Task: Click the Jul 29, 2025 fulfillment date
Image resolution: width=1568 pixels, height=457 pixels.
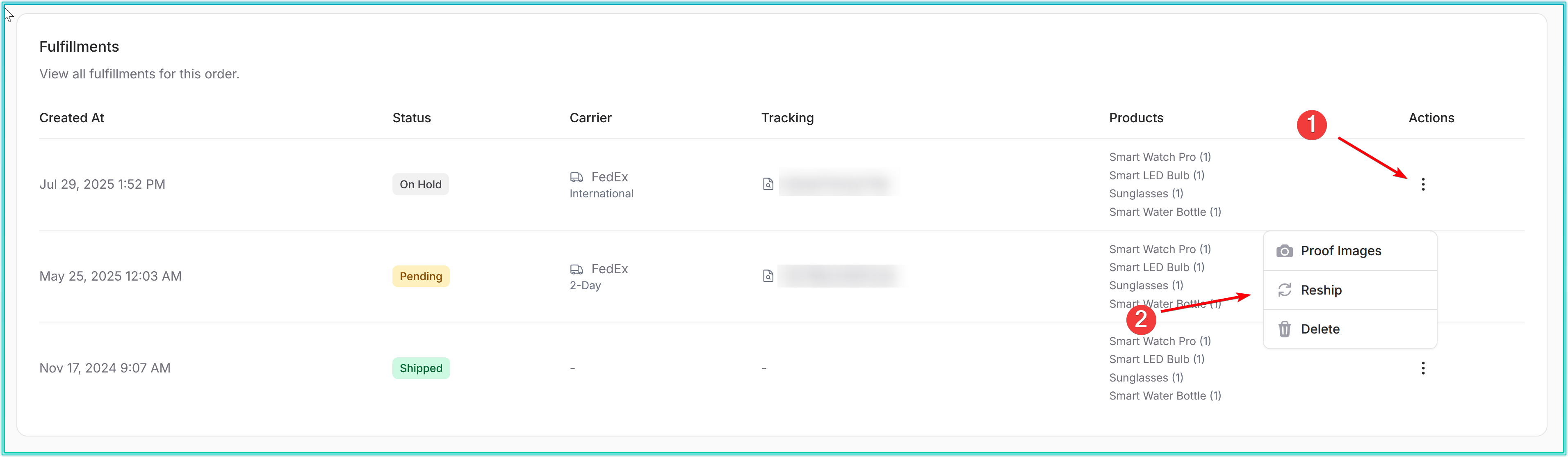Action: pyautogui.click(x=102, y=184)
